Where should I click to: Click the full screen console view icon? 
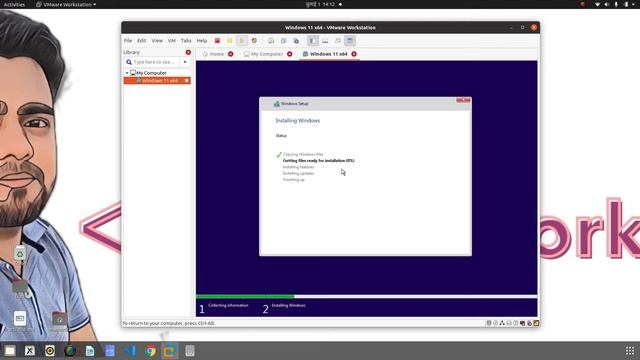pyautogui.click(x=350, y=41)
